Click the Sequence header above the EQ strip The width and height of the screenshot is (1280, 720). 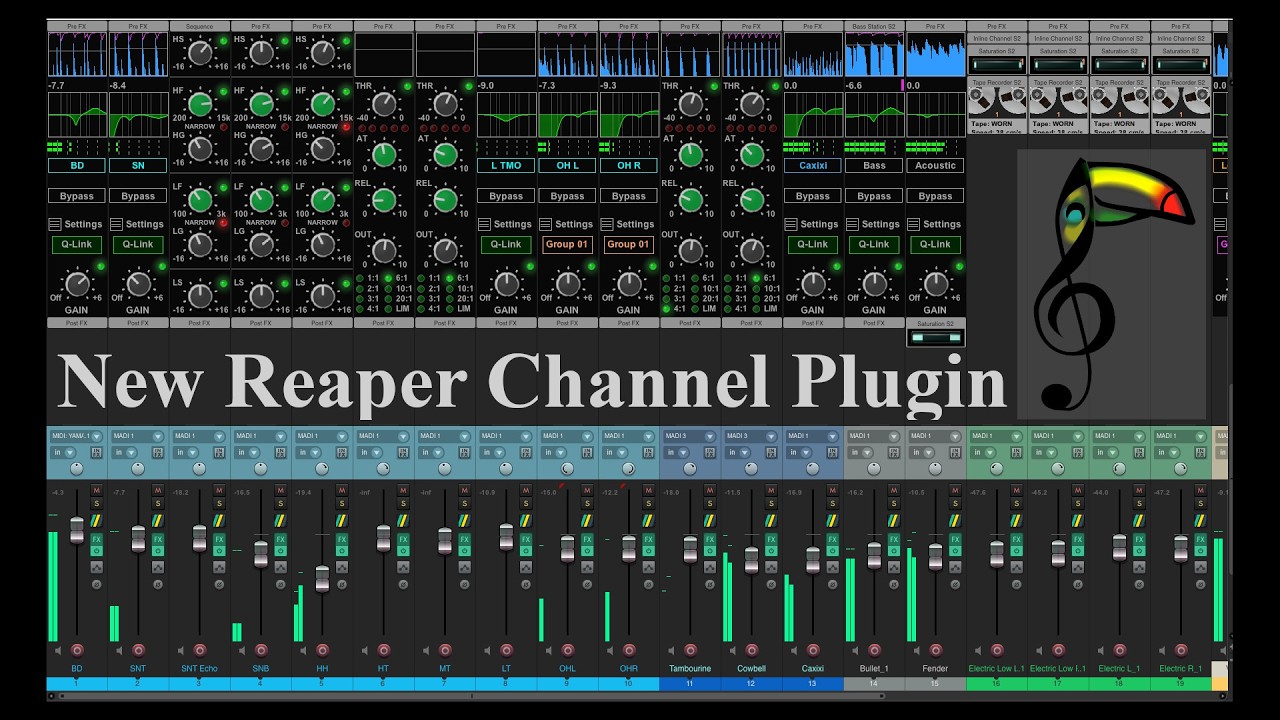[199, 26]
